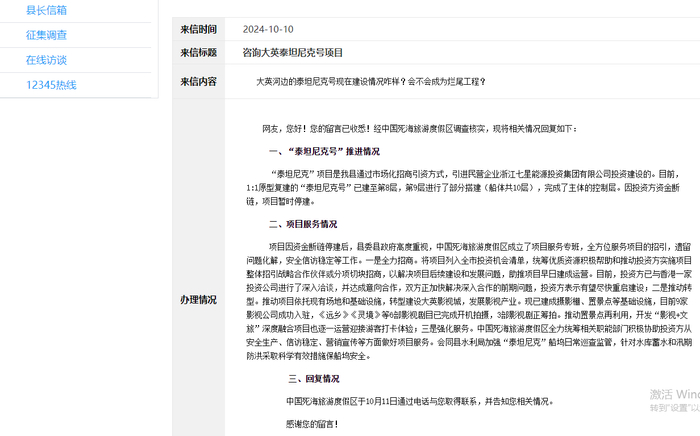Open the 12345热线 link

(x=51, y=85)
